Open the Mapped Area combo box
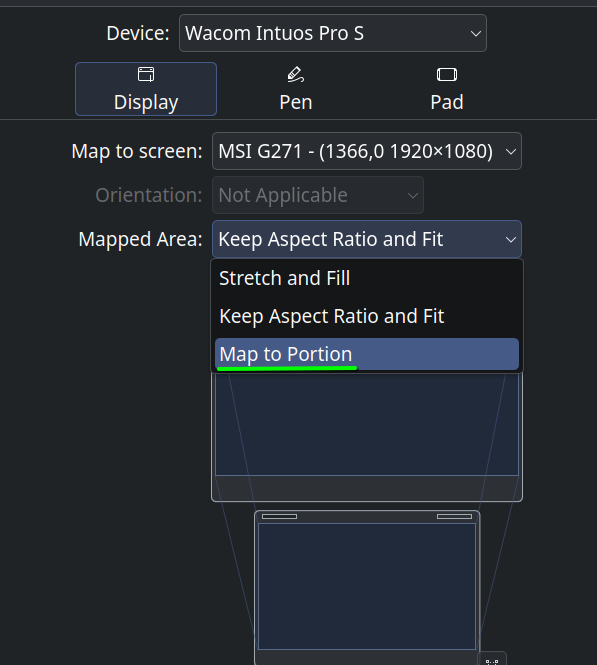This screenshot has height=665, width=597. [x=367, y=239]
